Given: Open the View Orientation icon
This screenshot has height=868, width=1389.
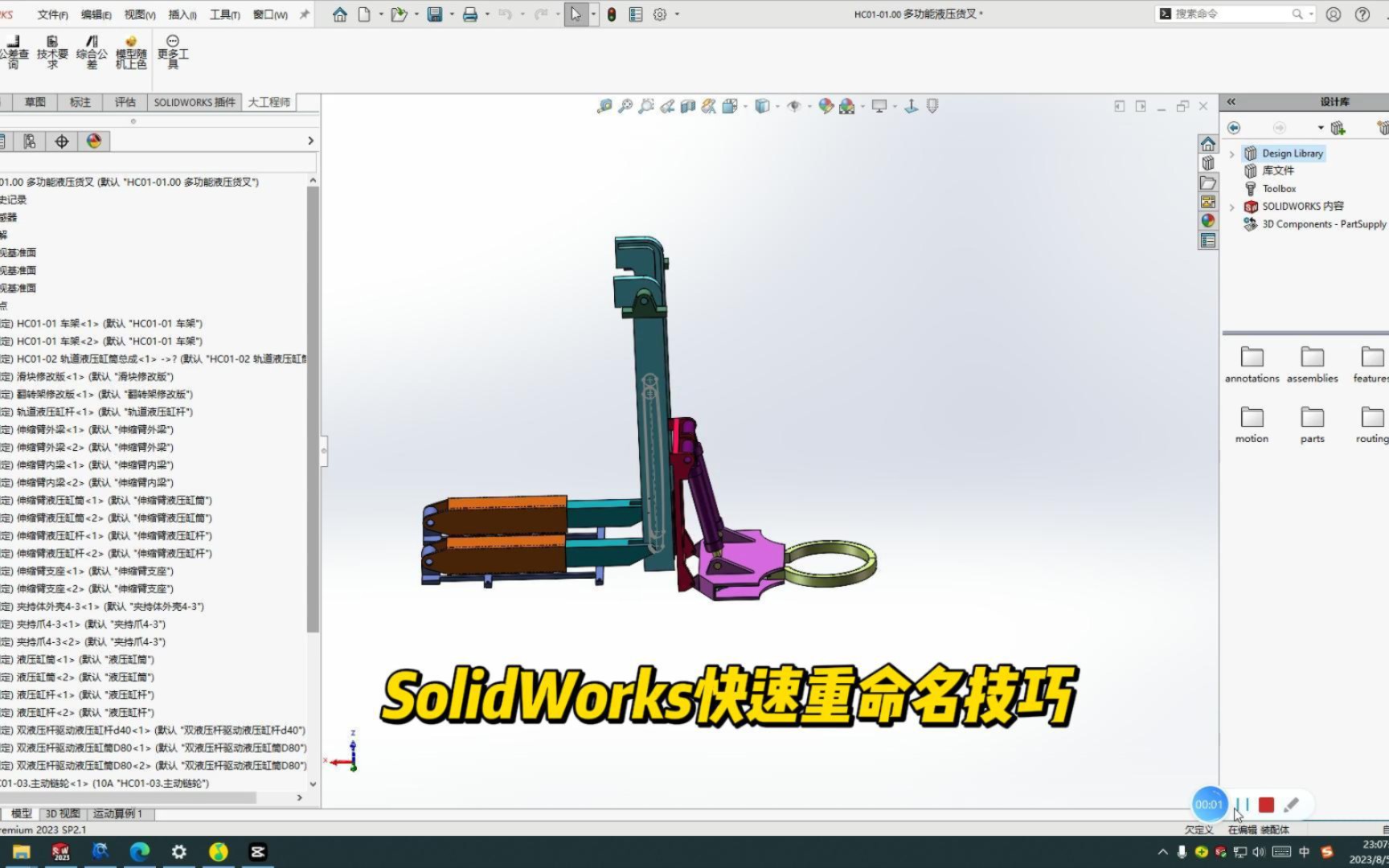Looking at the screenshot, I should click(730, 106).
